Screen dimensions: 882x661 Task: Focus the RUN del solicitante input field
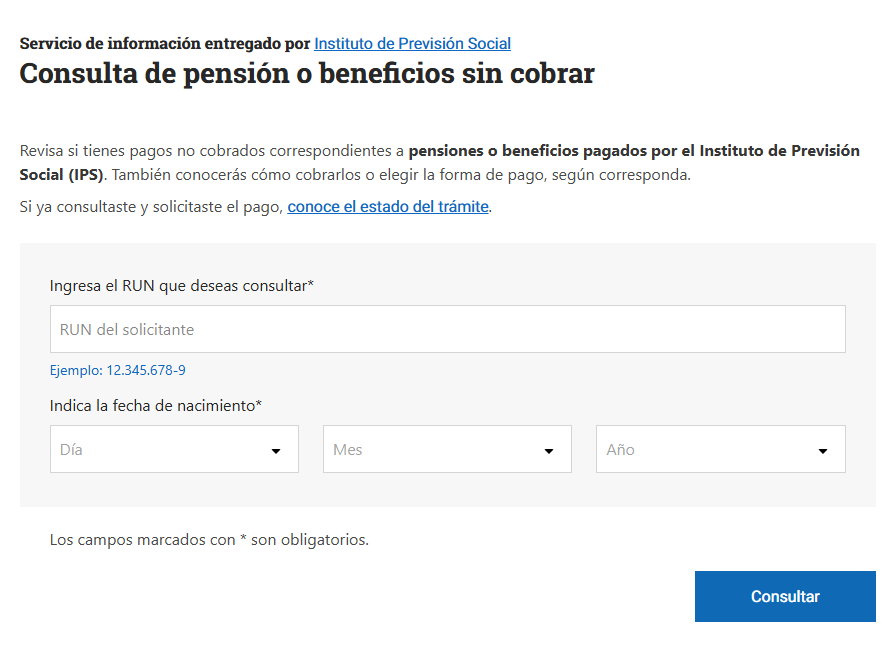click(x=447, y=329)
